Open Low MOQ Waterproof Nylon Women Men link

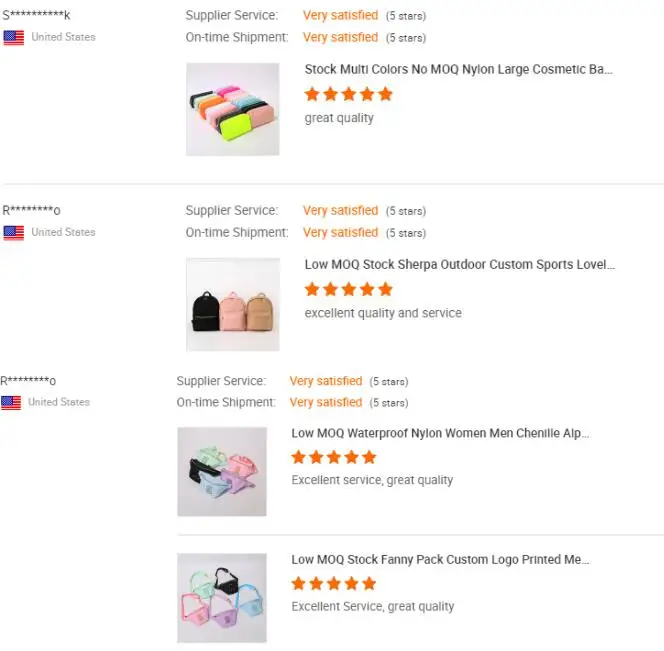pos(440,434)
